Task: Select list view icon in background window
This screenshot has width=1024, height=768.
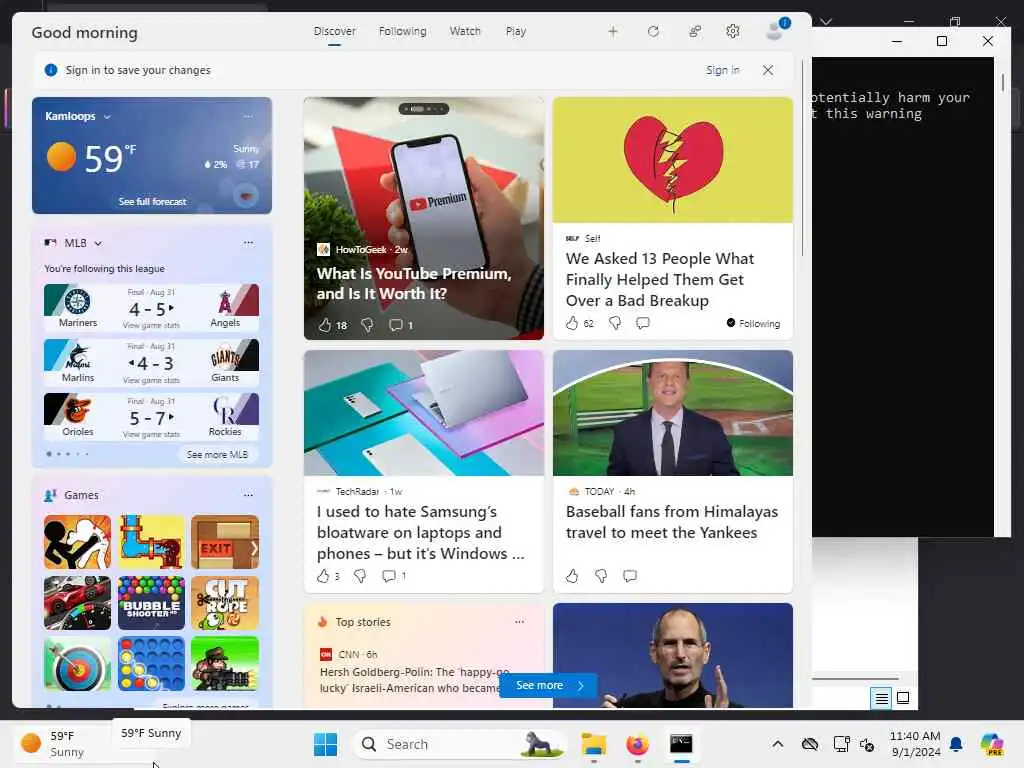Action: point(881,698)
